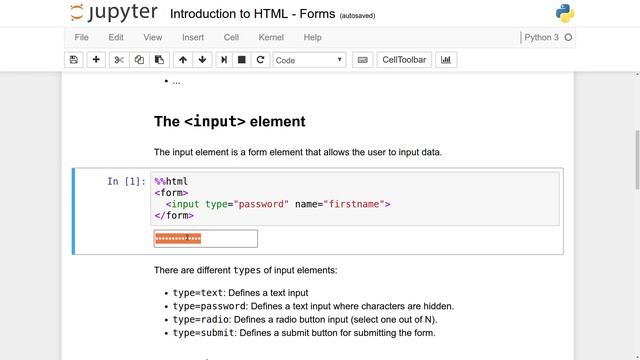The image size is (640, 360).
Task: Click the bar chart toolbar icon
Action: 446,60
